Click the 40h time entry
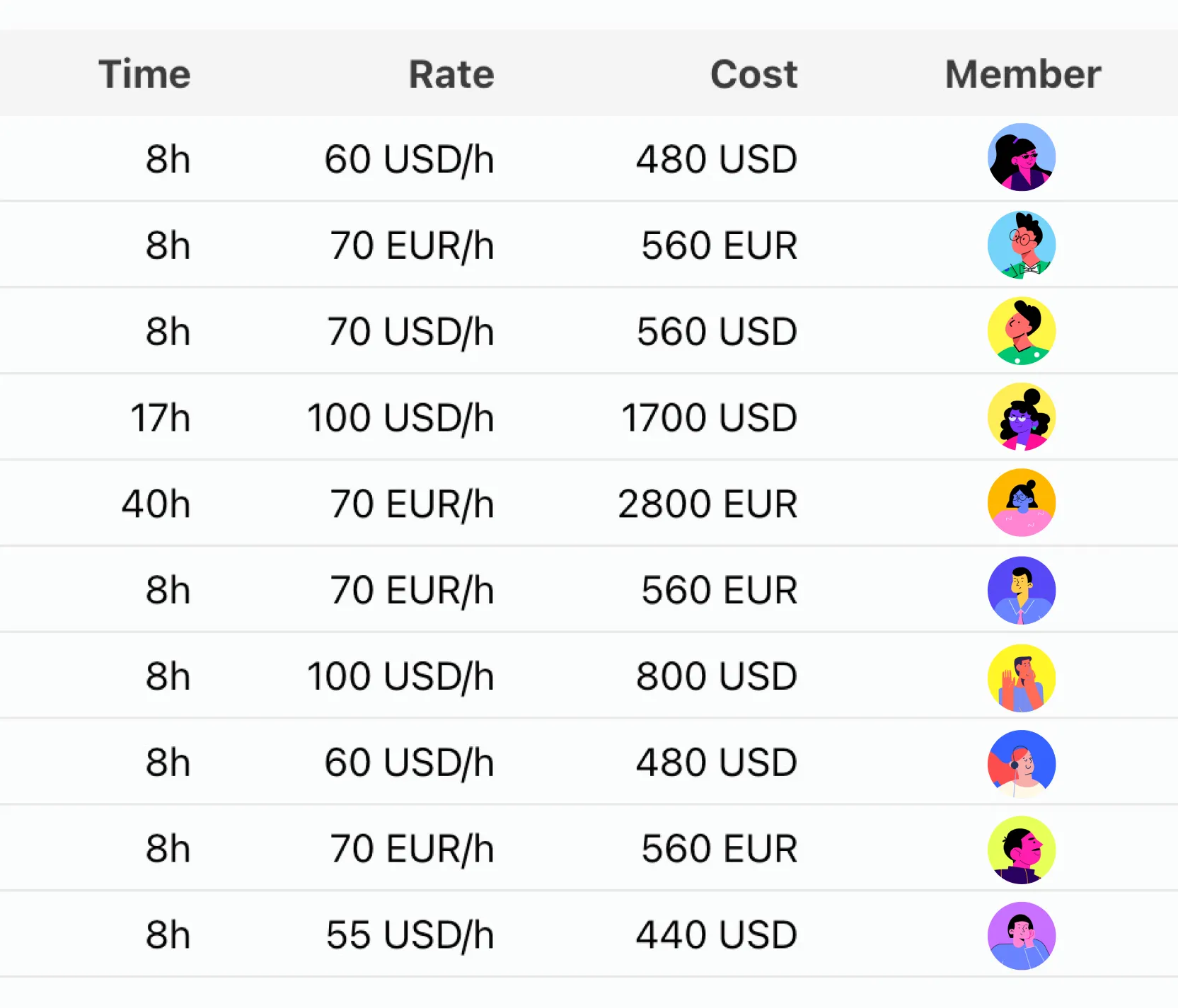 click(156, 504)
